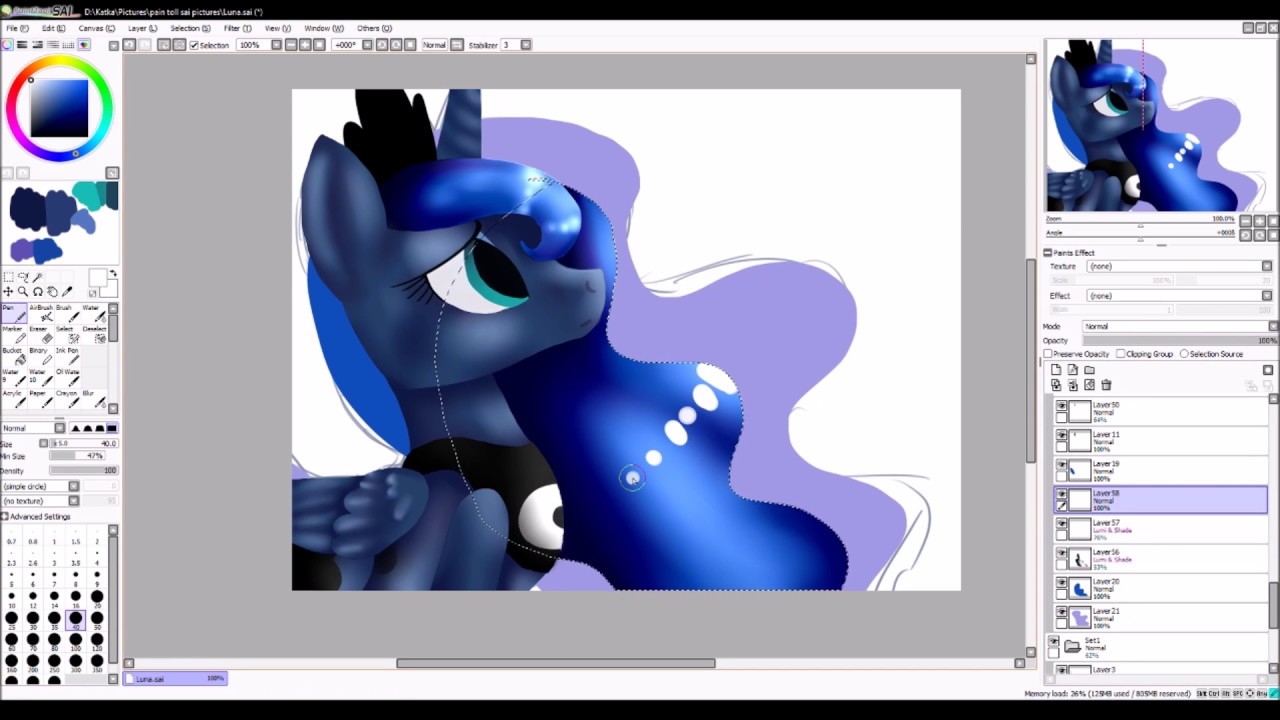Image resolution: width=1280 pixels, height=720 pixels.
Task: Open the brush blend mode Normal dropdown
Action: click(x=32, y=428)
